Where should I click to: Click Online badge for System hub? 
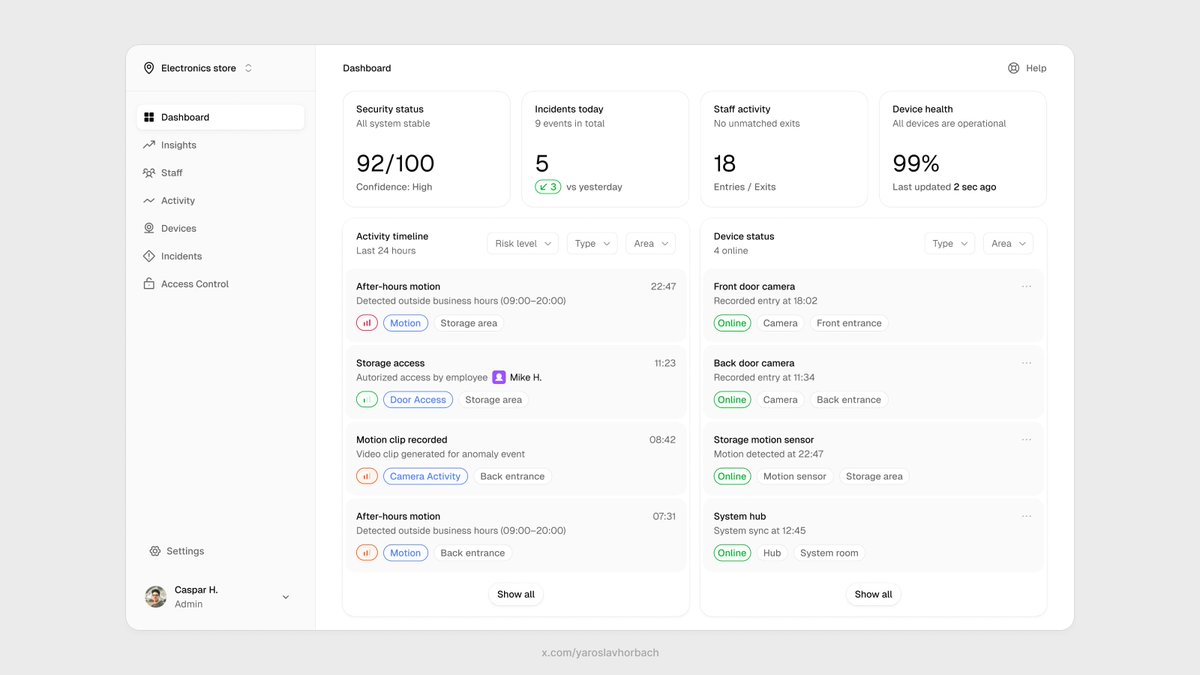tap(732, 552)
